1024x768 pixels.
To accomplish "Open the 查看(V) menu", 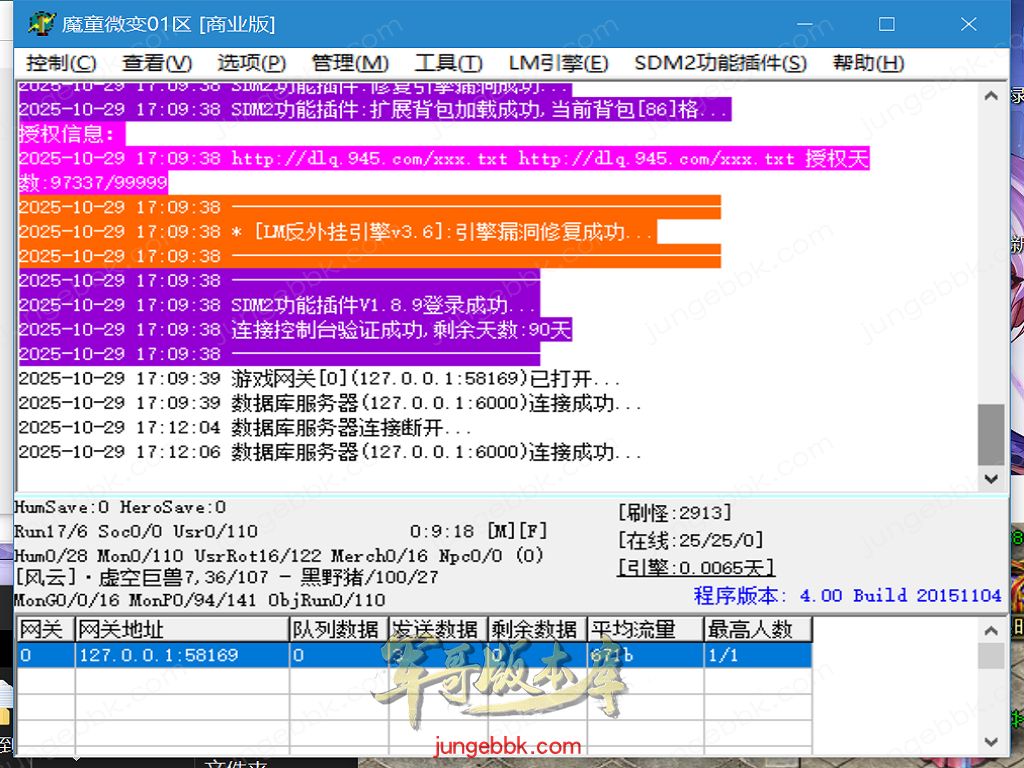I will click(157, 63).
